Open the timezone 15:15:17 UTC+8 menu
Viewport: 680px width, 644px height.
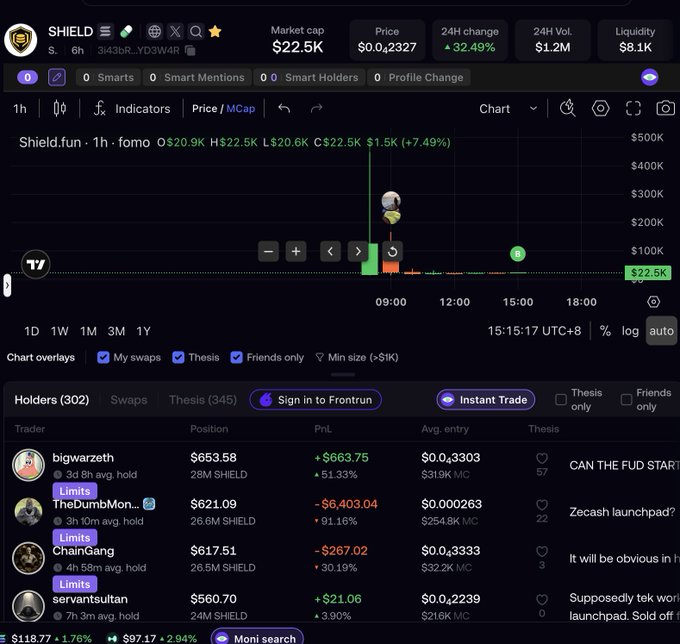point(534,331)
